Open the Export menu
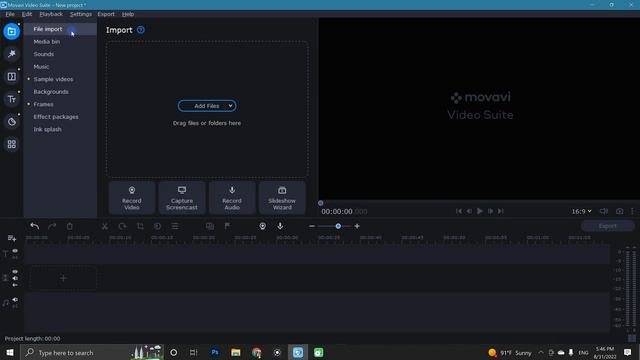 click(x=106, y=14)
